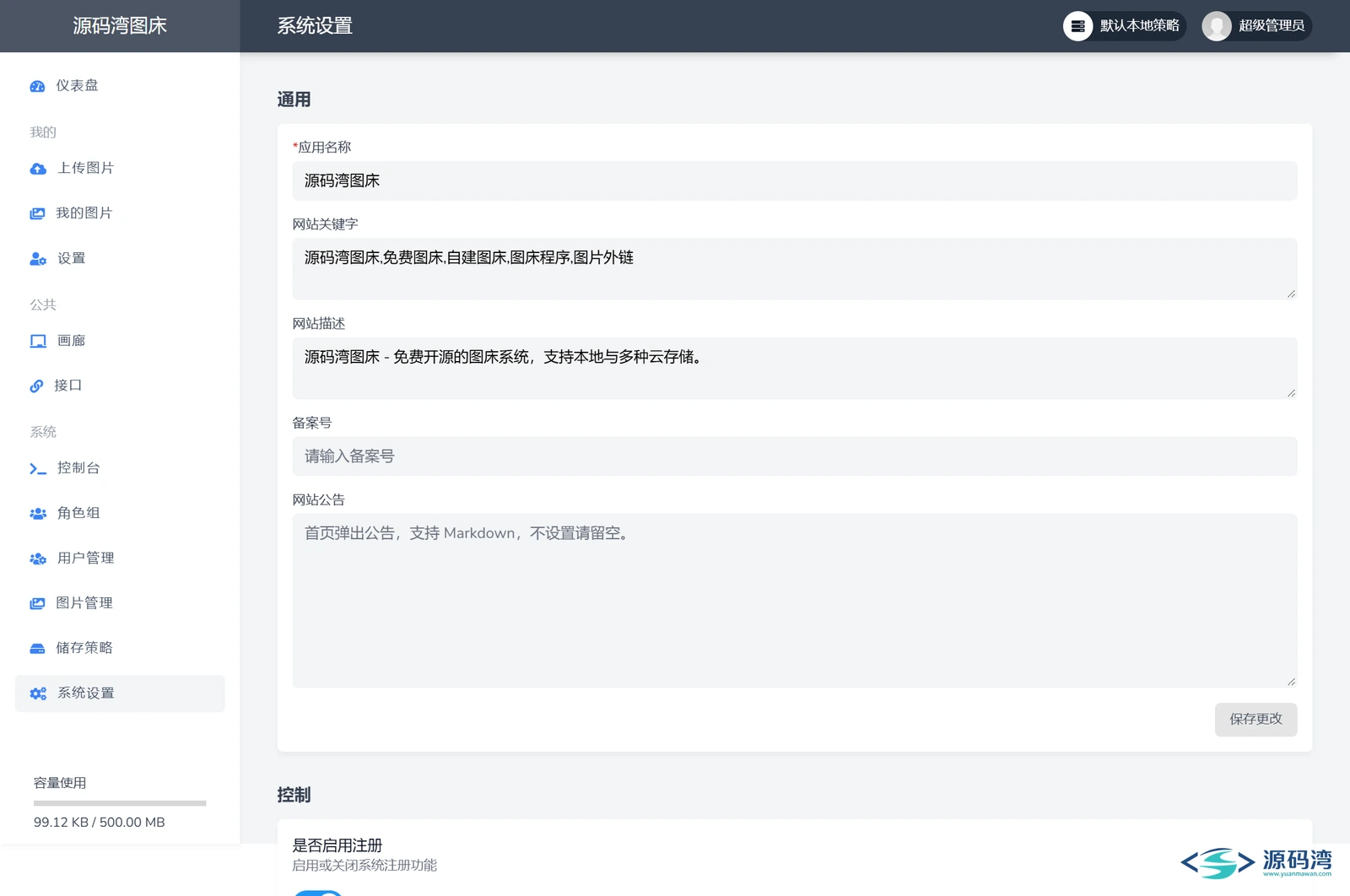Click the images icon beside 图片管理
The image size is (1350, 896).
click(x=37, y=603)
